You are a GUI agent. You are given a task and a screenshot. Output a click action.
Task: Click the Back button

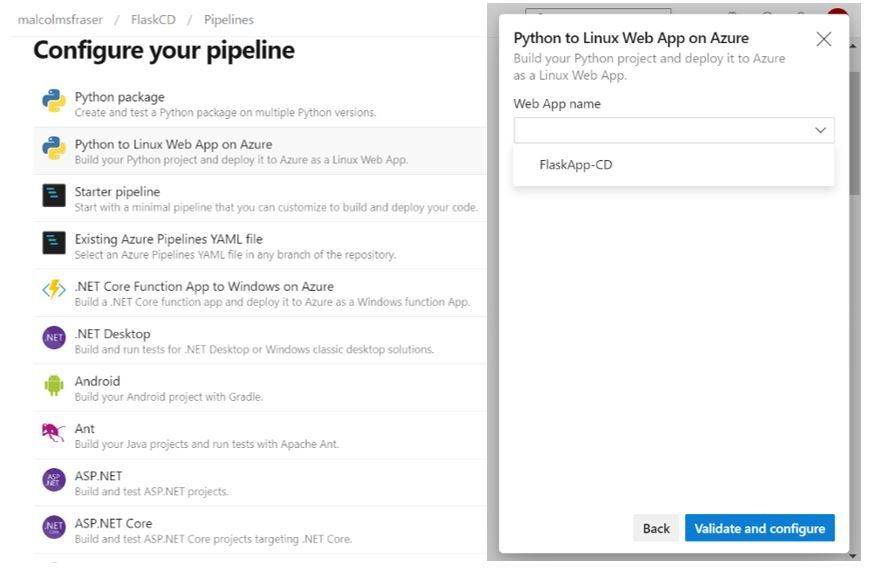click(656, 528)
